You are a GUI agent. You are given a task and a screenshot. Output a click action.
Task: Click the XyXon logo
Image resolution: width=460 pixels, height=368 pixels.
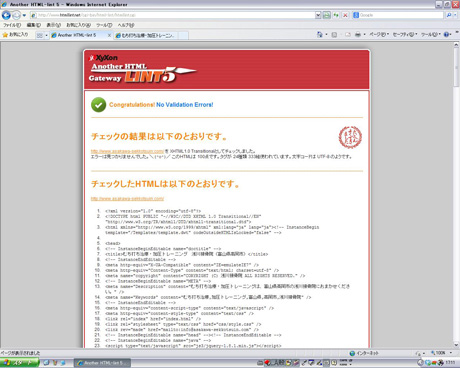pos(103,58)
